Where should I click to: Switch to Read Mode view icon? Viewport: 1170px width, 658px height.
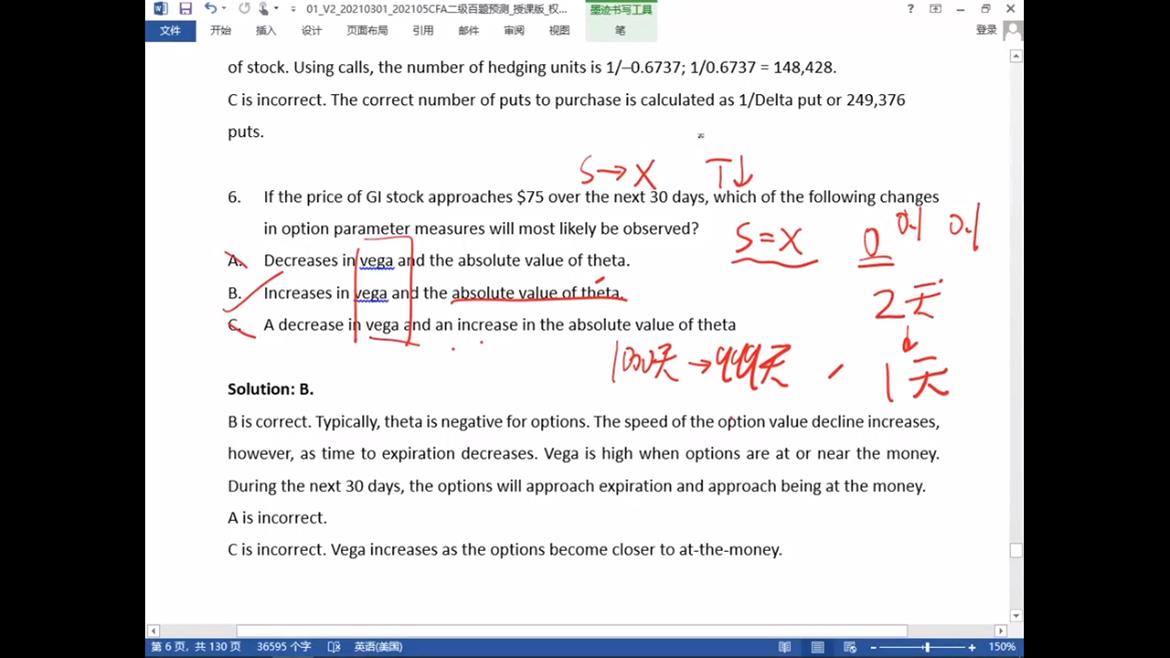click(x=784, y=647)
